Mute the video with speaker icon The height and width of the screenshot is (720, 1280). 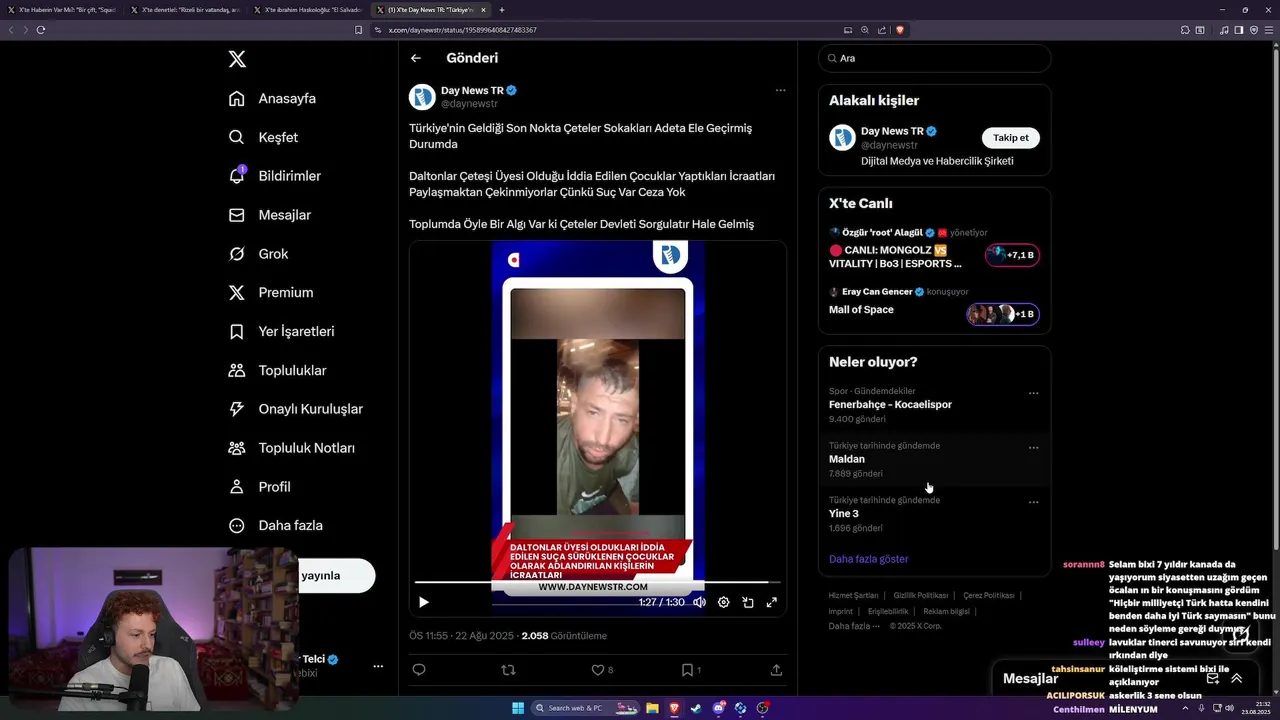(x=700, y=602)
